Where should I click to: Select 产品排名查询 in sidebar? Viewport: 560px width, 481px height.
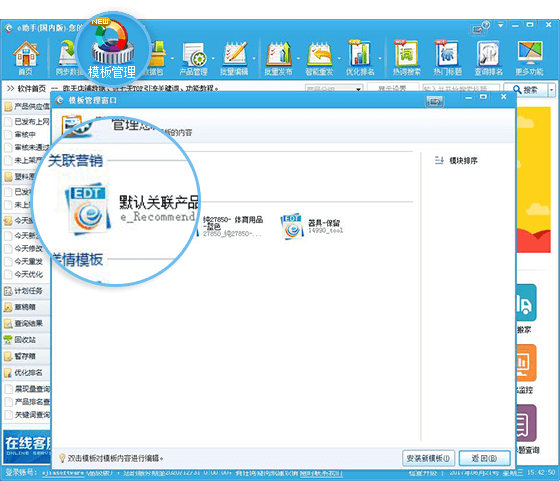click(28, 402)
